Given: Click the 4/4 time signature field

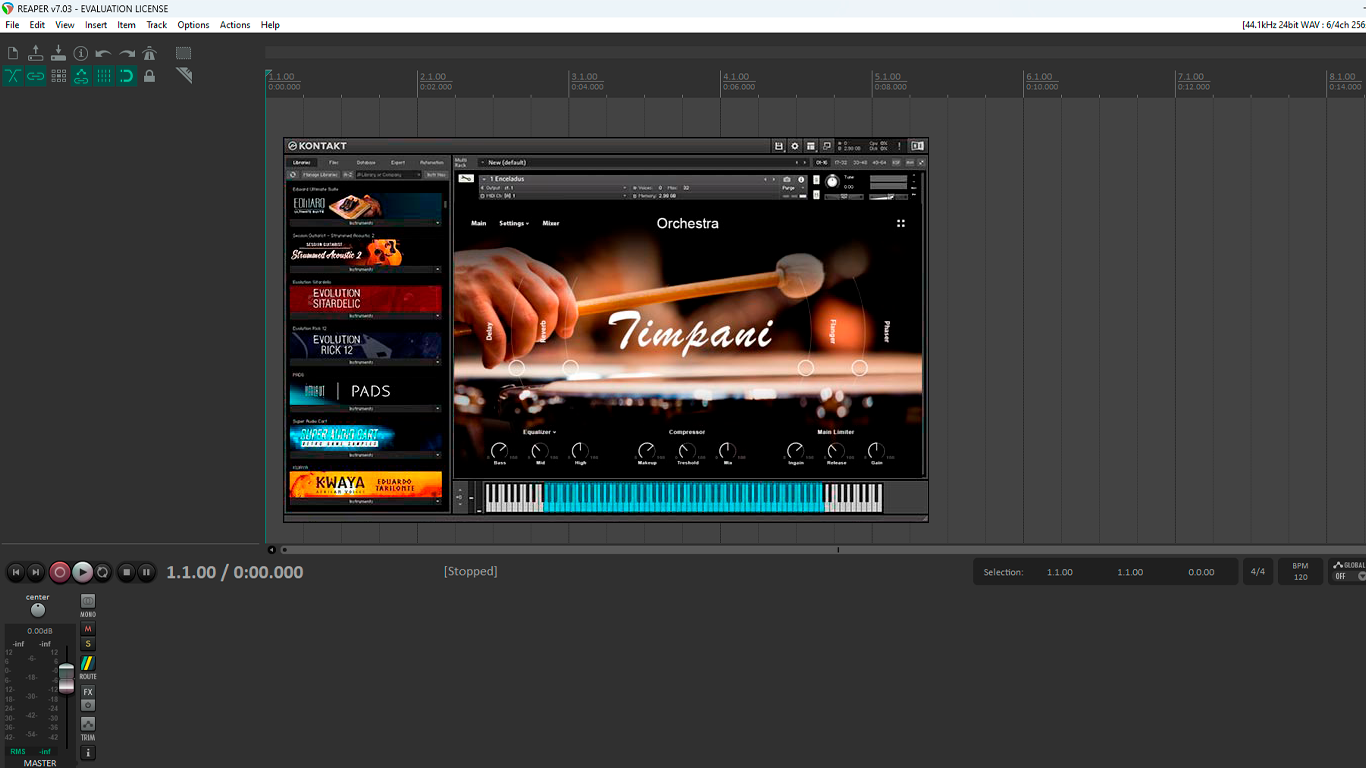Looking at the screenshot, I should pos(1258,572).
